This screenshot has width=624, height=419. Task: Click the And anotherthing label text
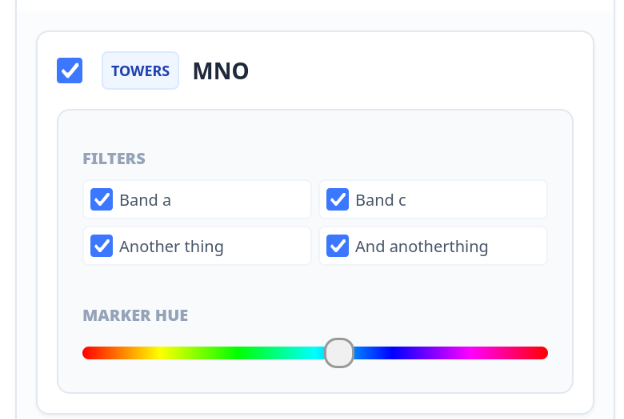421,247
